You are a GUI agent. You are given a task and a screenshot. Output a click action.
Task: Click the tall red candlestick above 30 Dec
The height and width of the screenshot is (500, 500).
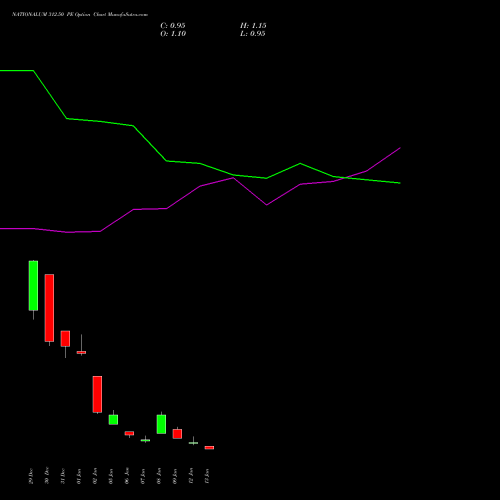[49, 308]
